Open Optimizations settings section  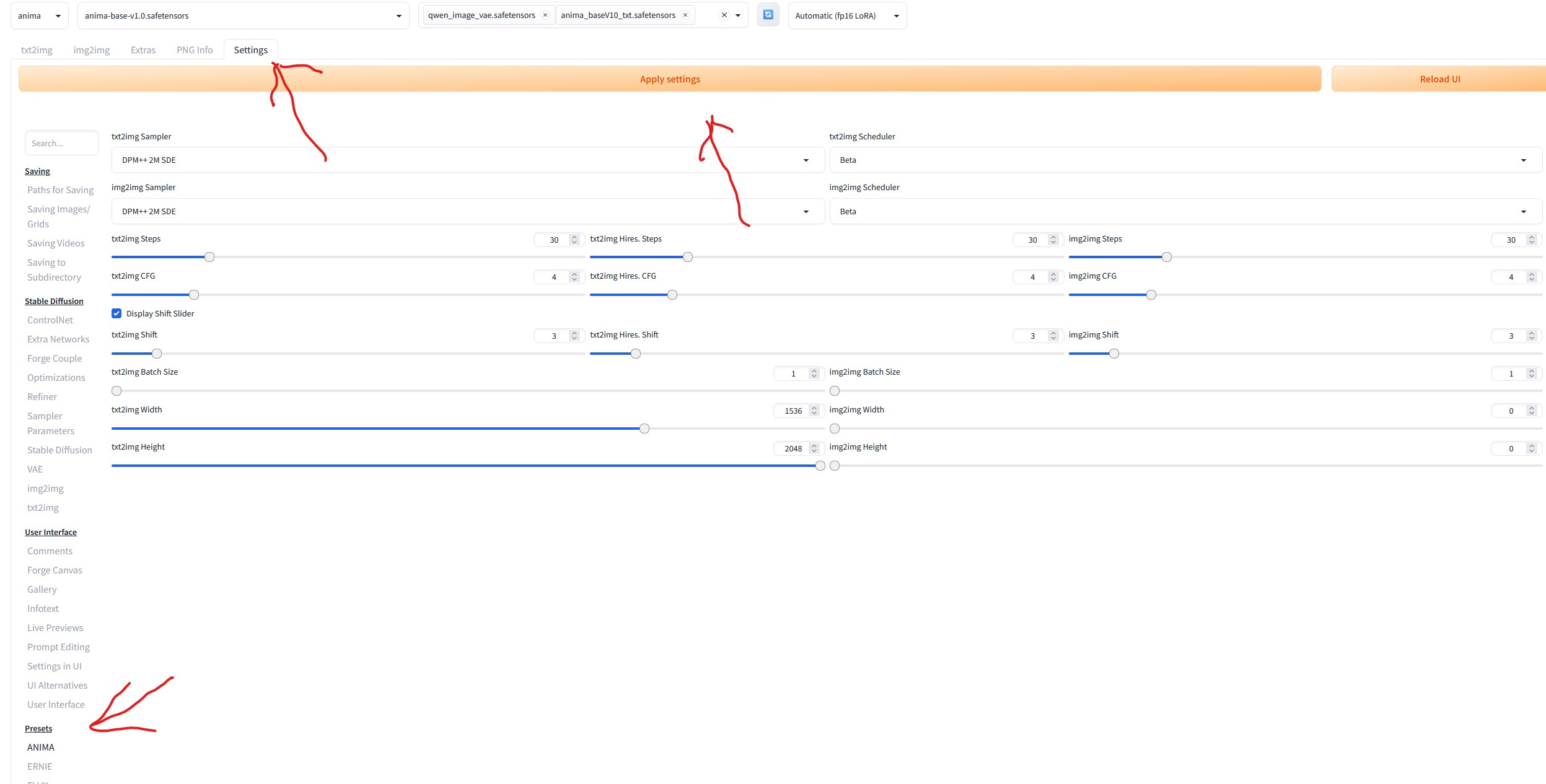pyautogui.click(x=56, y=378)
